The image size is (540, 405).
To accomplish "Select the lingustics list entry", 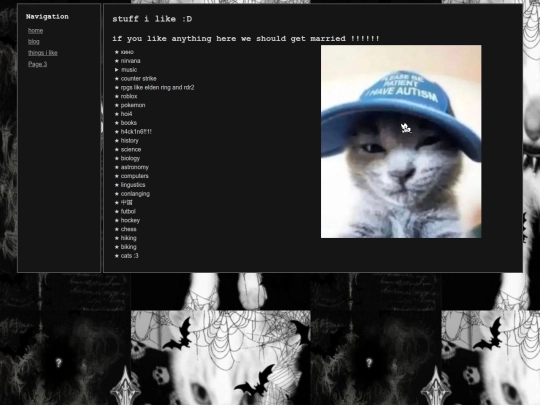I will pos(133,185).
